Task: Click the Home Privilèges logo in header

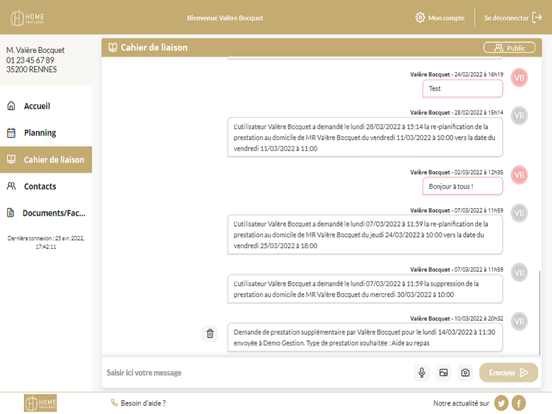Action: click(x=27, y=18)
